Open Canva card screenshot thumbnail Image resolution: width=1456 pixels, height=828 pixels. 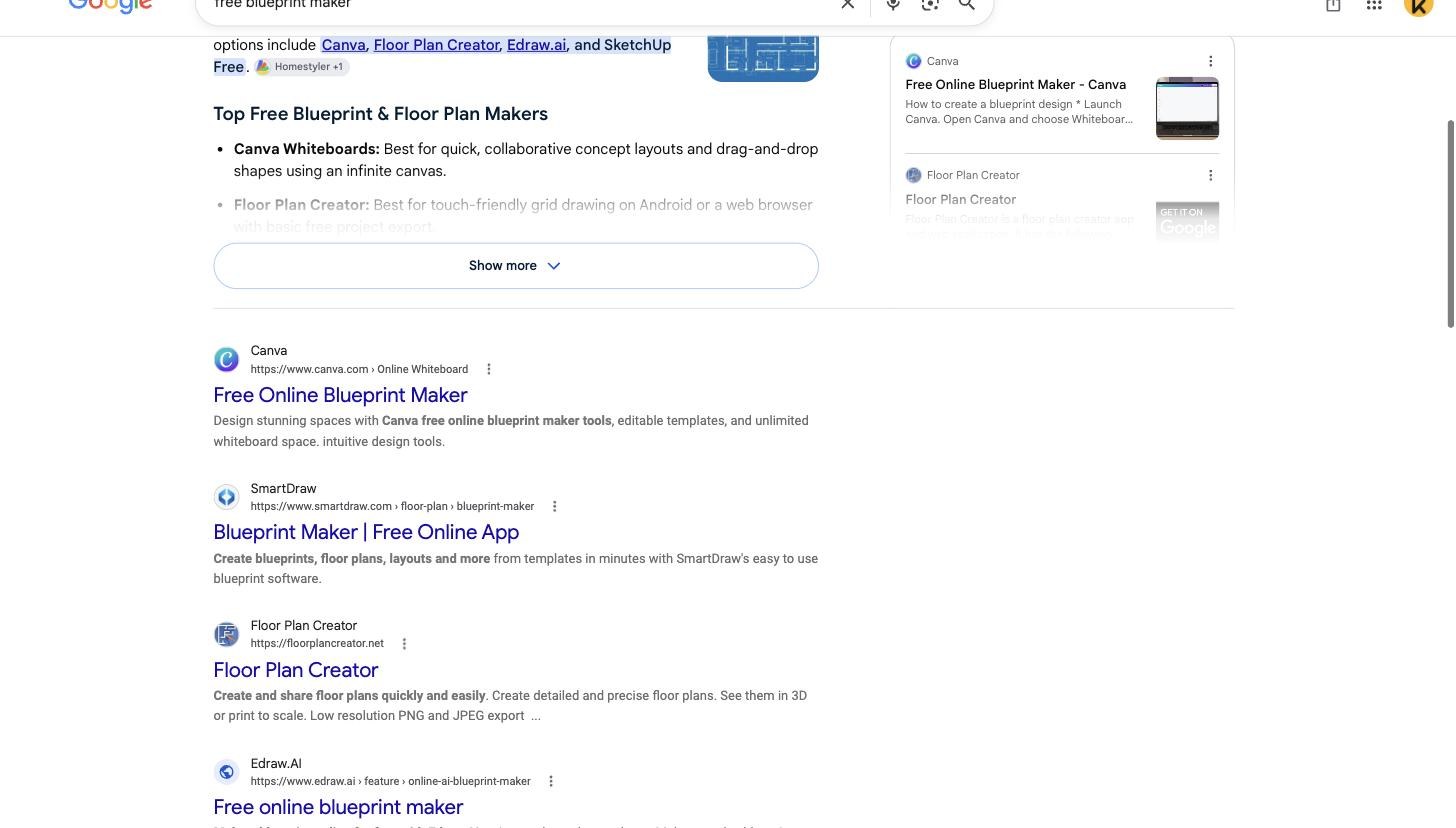(x=1187, y=108)
